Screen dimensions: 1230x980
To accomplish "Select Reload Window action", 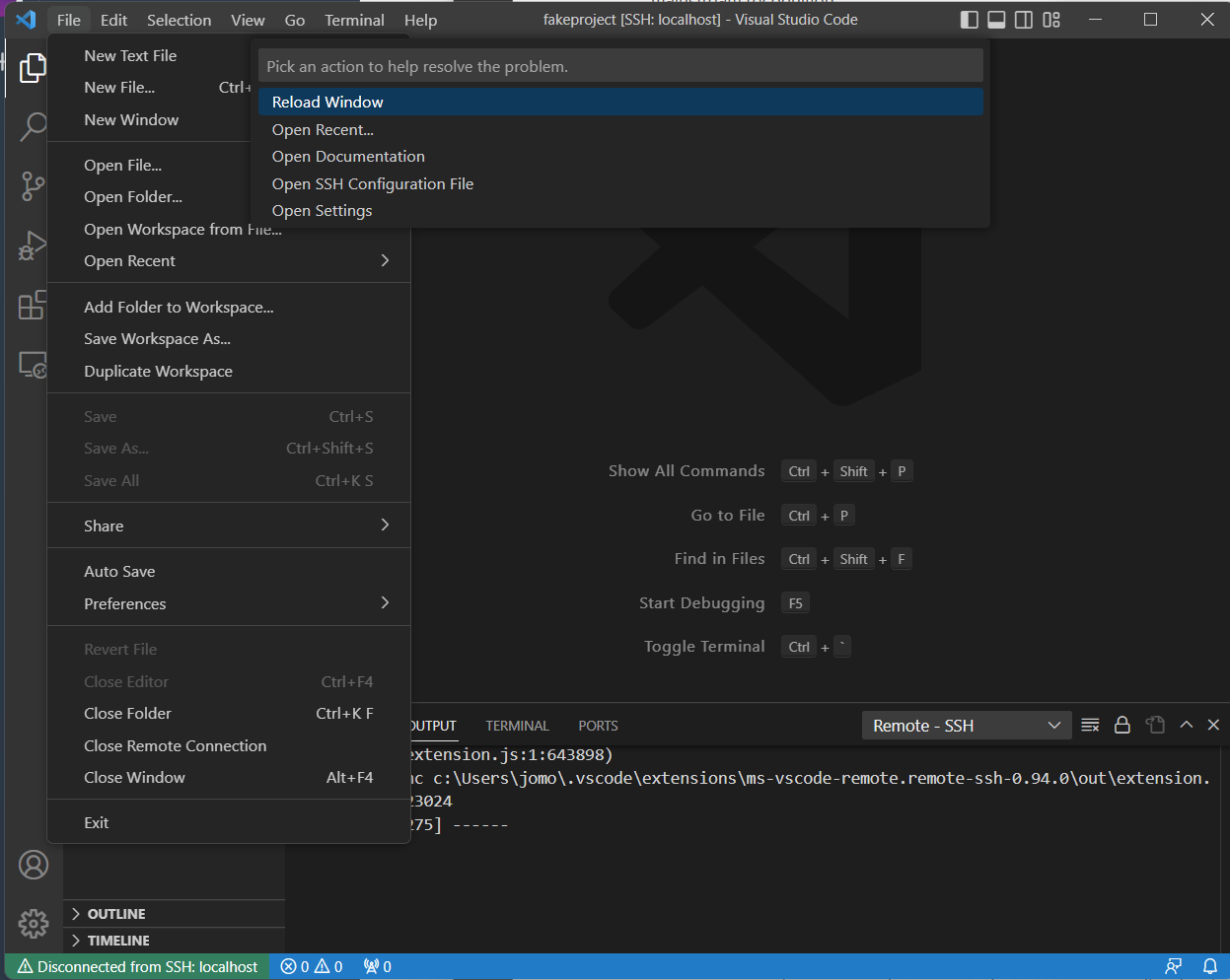I will (620, 102).
